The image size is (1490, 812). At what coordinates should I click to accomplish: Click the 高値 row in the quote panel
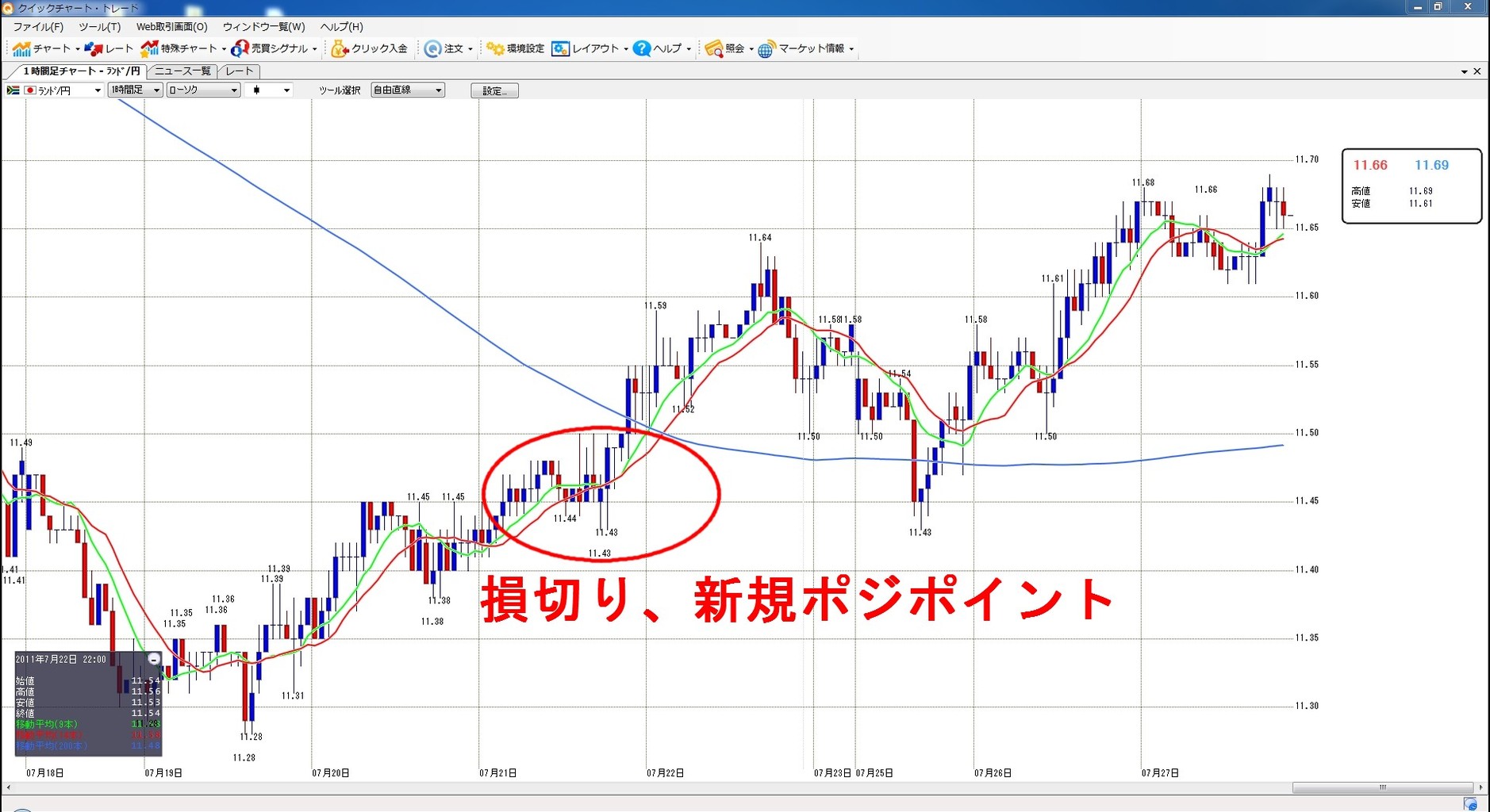click(1392, 191)
